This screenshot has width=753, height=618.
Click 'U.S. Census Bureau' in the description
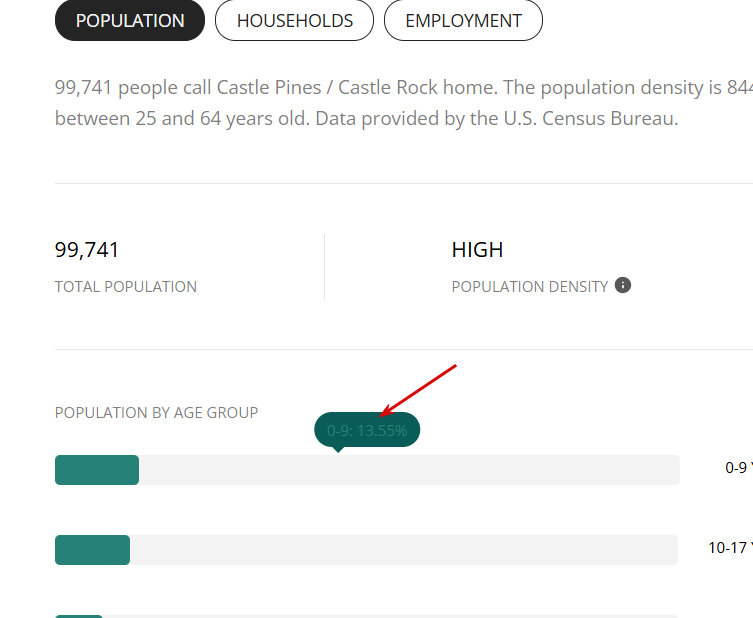tap(591, 118)
